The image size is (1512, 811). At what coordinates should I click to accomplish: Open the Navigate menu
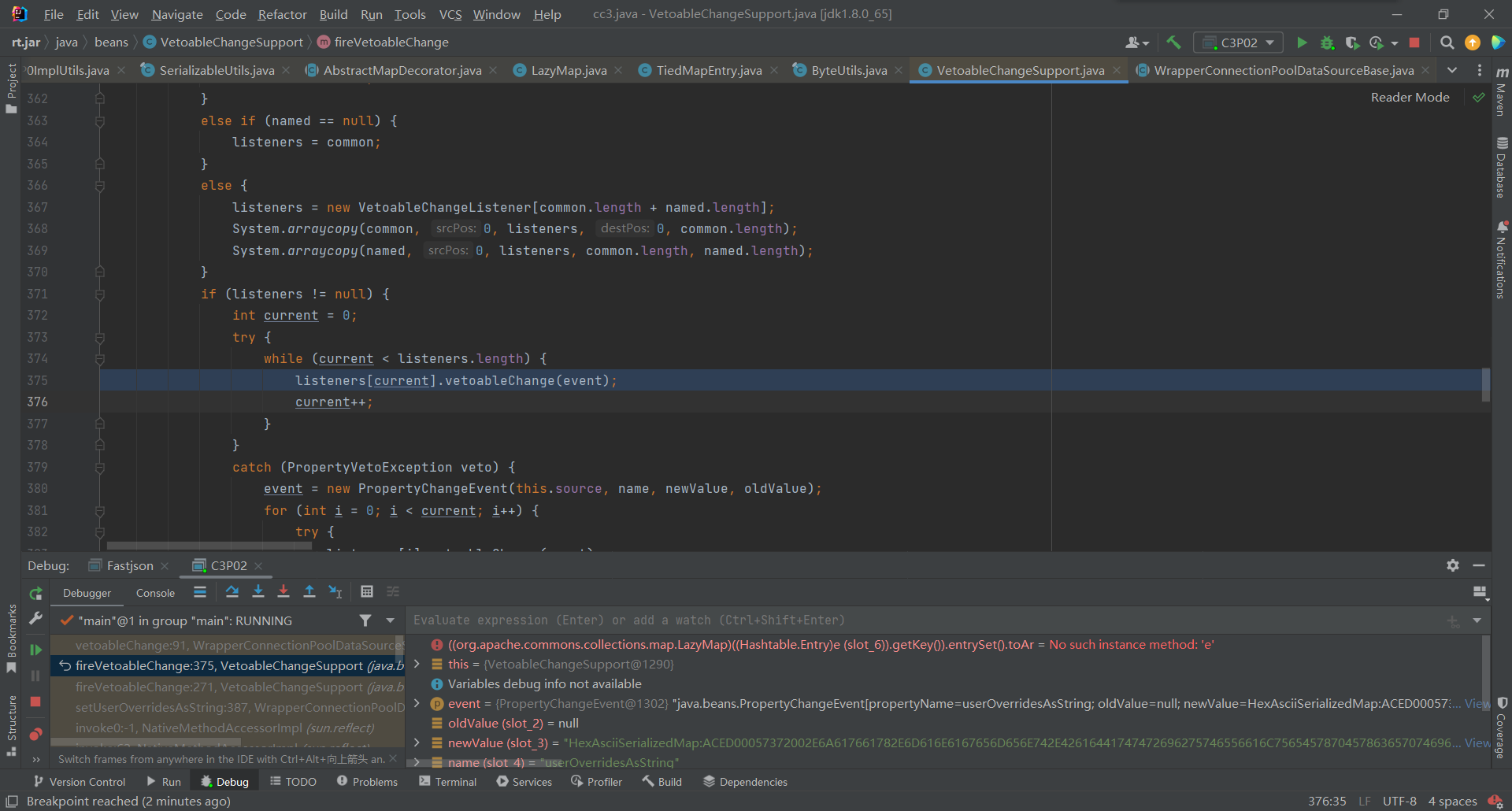click(x=177, y=14)
